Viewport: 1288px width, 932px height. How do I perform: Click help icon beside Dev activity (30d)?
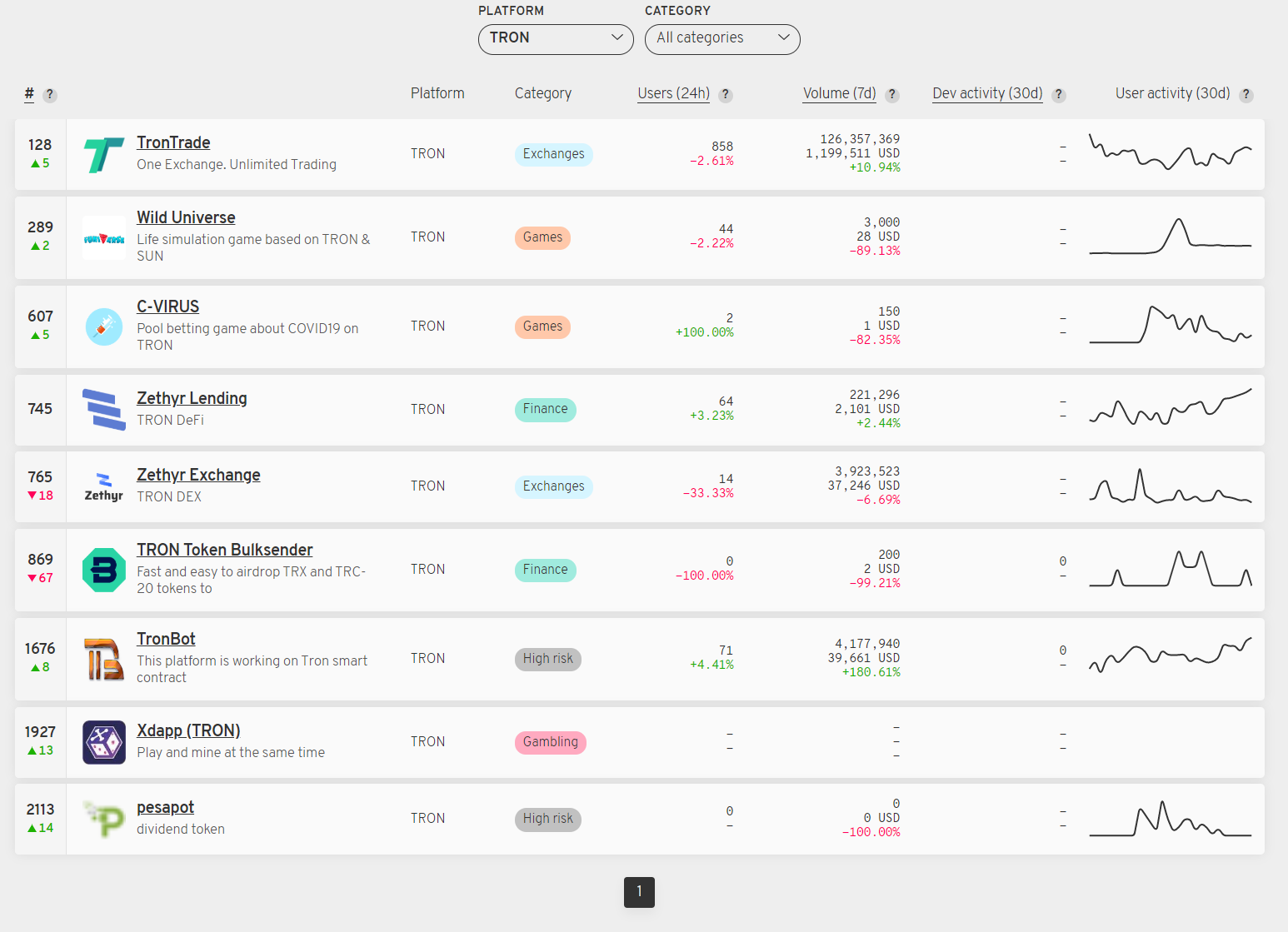coord(1058,95)
